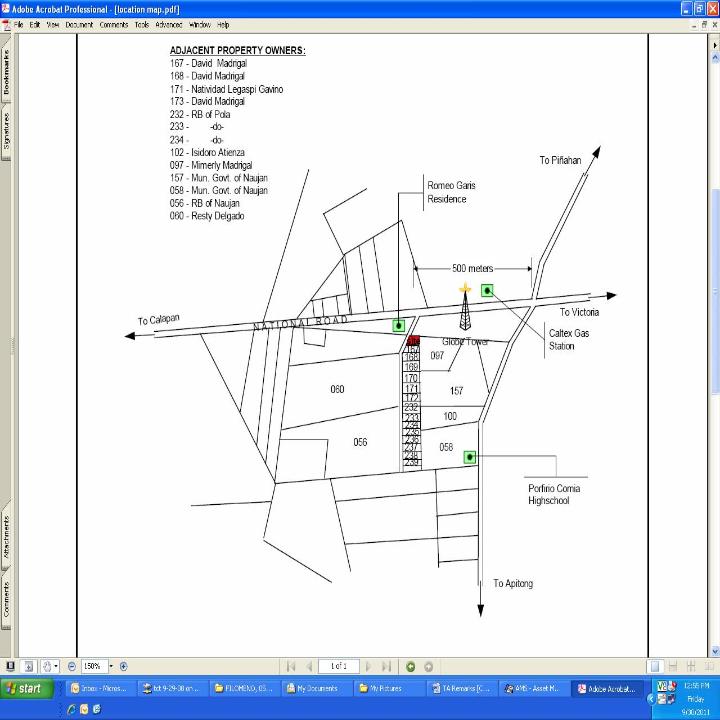Screen dimensions: 720x720
Task: Open the Document menu
Action: point(79,24)
